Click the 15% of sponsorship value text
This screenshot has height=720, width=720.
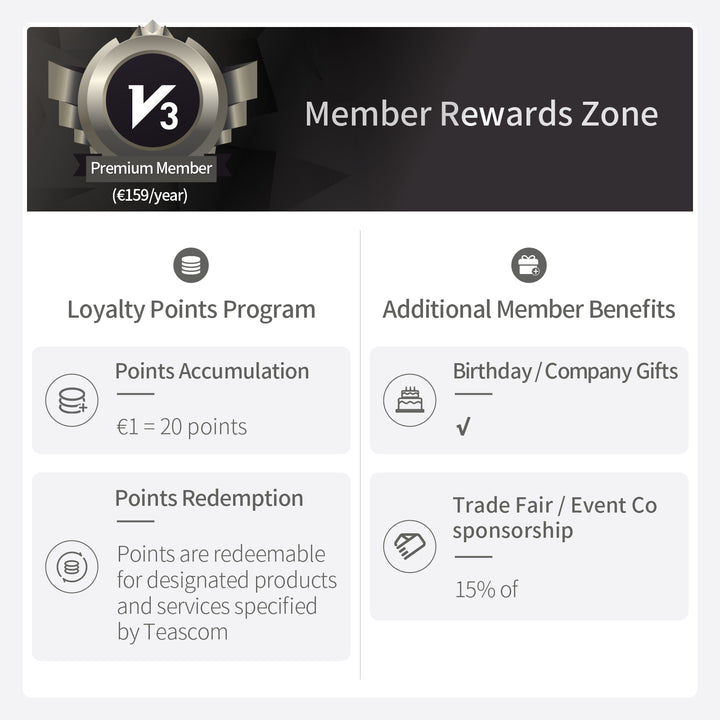pyautogui.click(x=487, y=589)
